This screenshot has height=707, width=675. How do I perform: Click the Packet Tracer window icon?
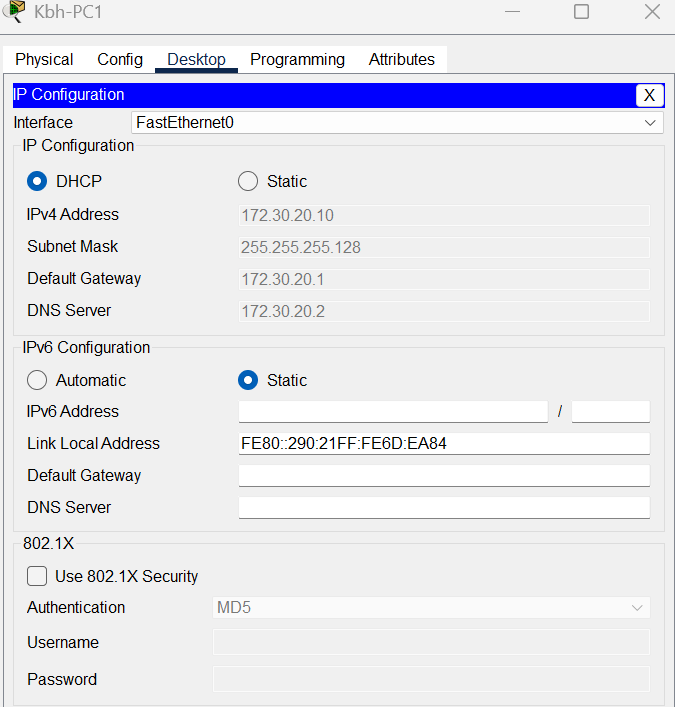[x=14, y=11]
